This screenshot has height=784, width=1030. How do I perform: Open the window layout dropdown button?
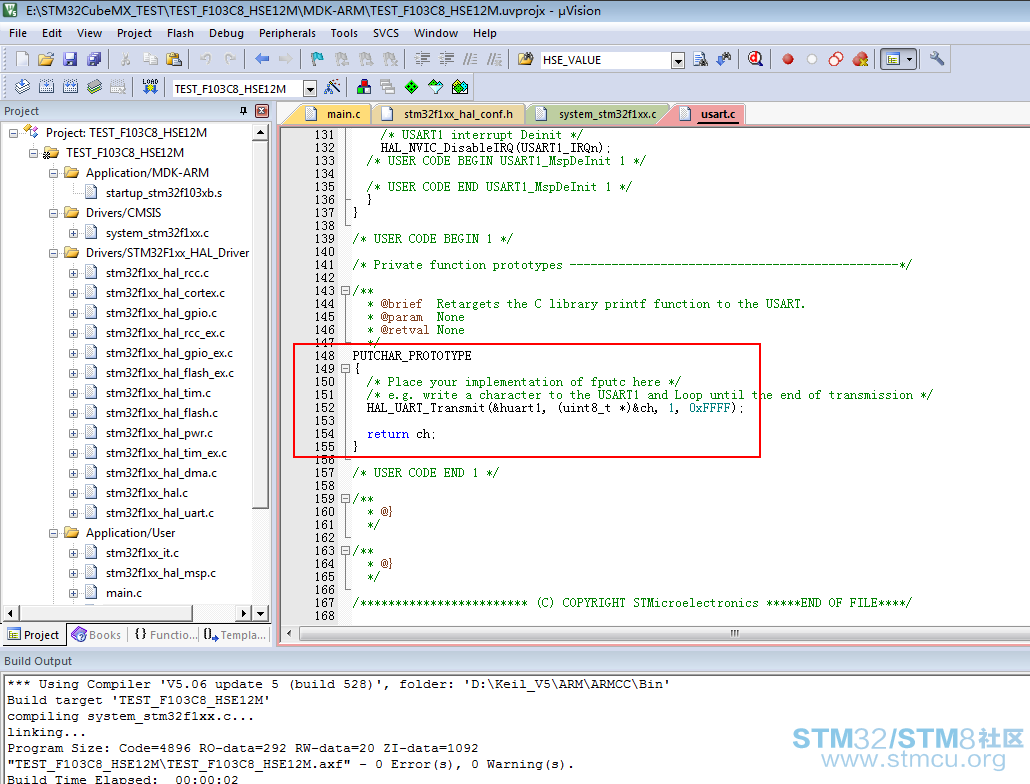909,59
